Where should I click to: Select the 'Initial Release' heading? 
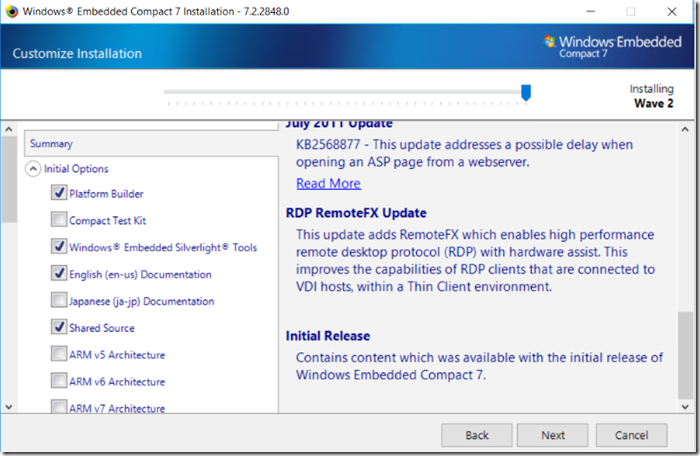click(328, 336)
